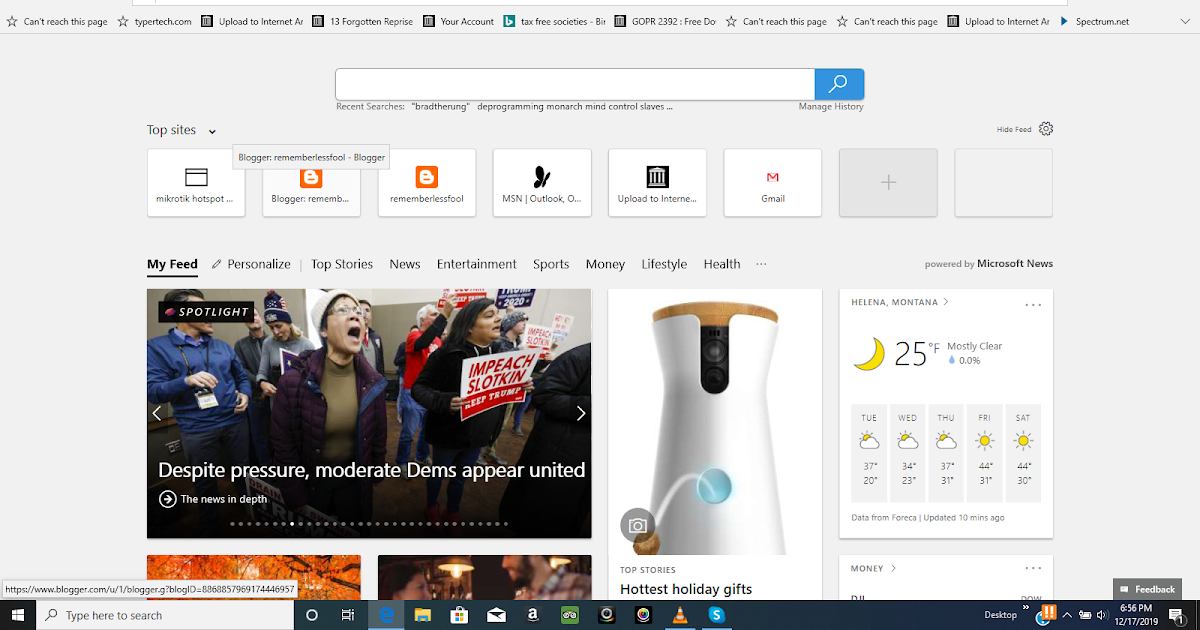Click the Feedback button
Screen dimensions: 1200x630
pos(1147,589)
